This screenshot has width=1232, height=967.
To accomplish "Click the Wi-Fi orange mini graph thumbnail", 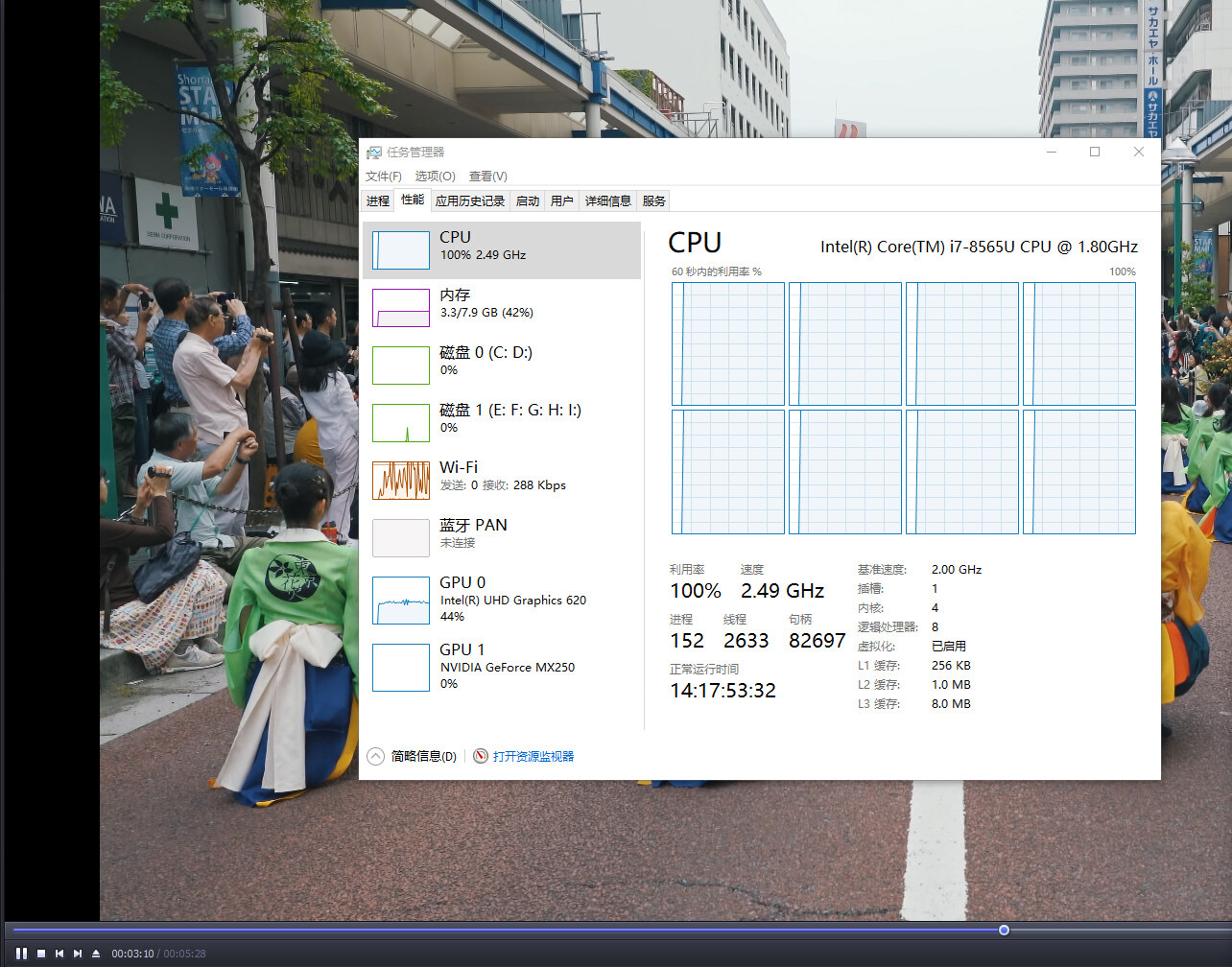I will (x=401, y=481).
